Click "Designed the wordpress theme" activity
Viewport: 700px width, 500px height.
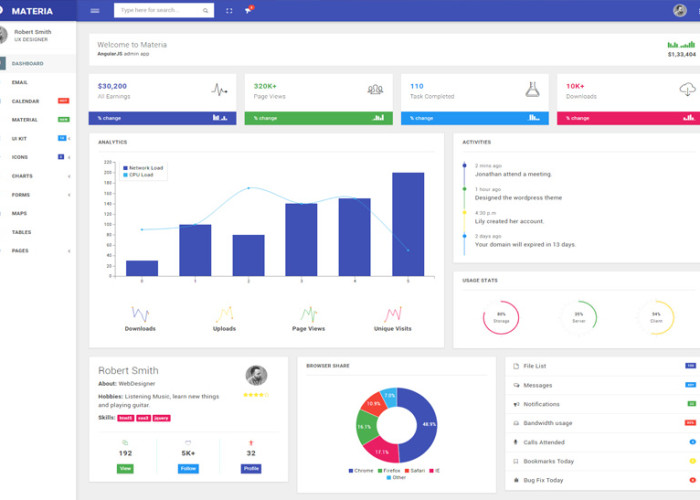[x=518, y=198]
